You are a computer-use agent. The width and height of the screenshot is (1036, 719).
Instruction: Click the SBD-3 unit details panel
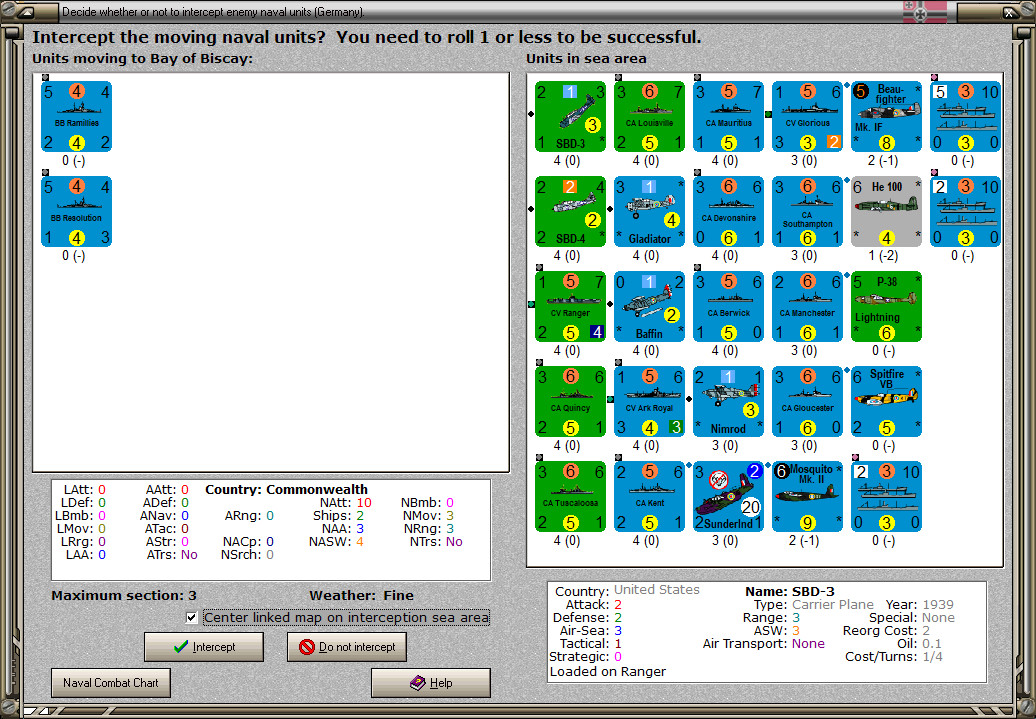pos(767,632)
